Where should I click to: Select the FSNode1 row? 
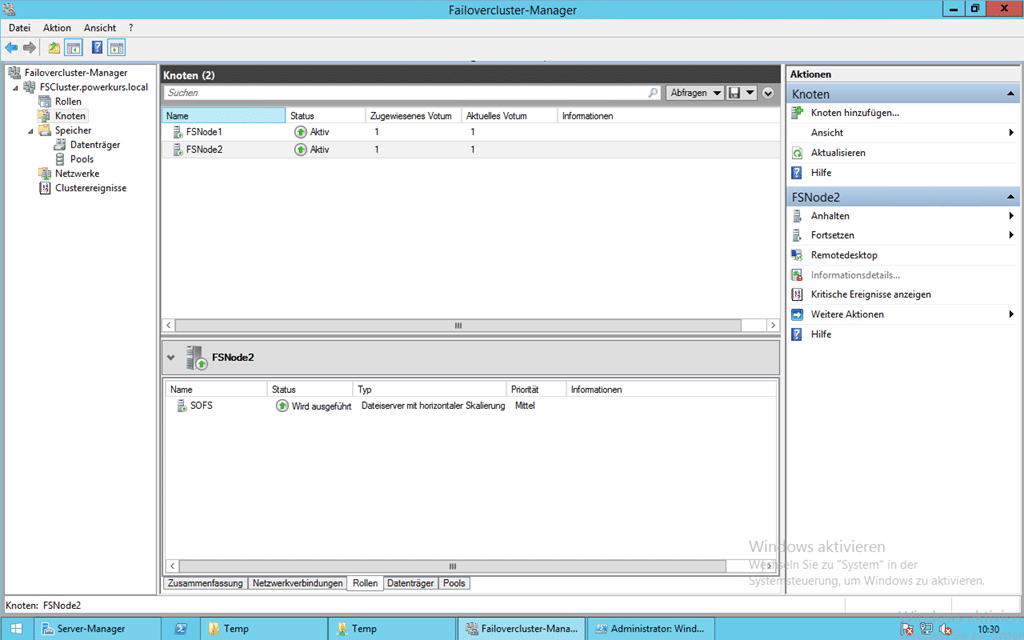pyautogui.click(x=470, y=132)
